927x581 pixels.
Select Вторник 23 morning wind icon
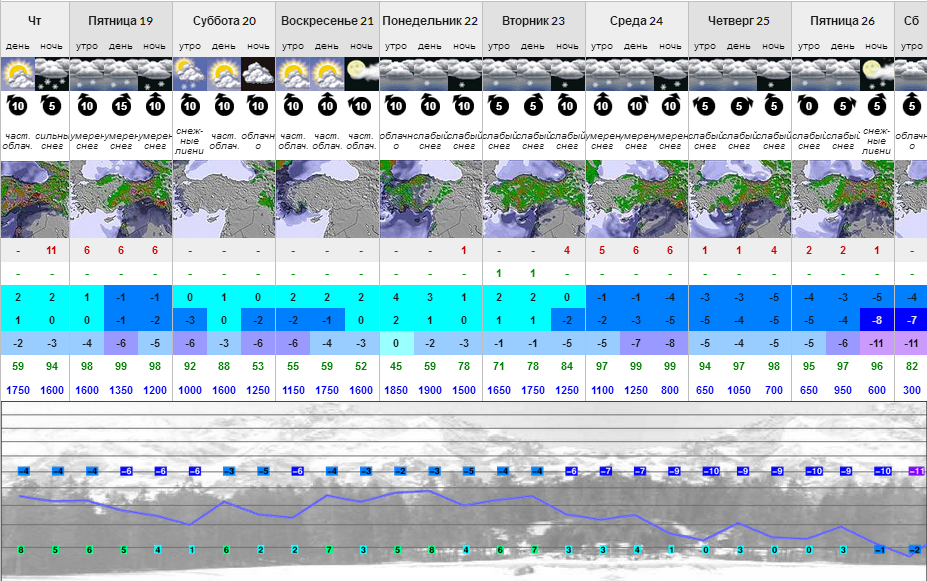coord(499,105)
